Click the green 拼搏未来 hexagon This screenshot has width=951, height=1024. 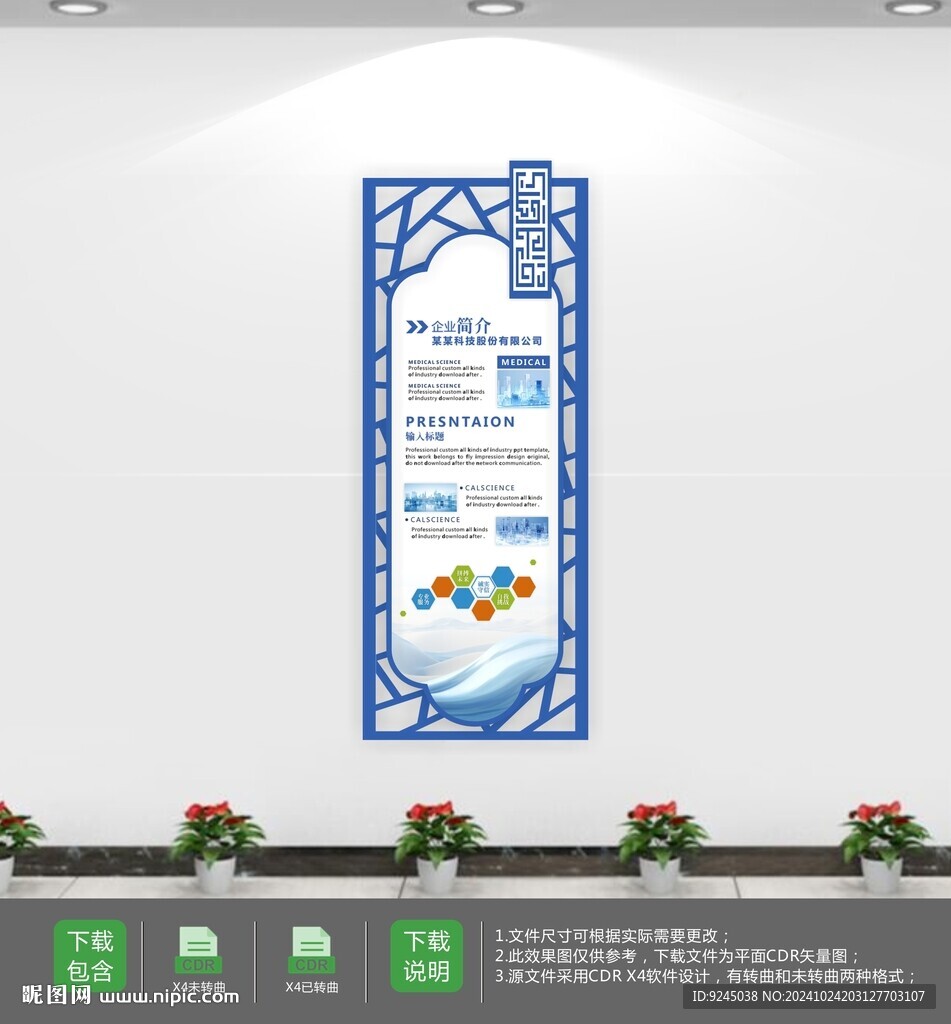click(x=462, y=577)
